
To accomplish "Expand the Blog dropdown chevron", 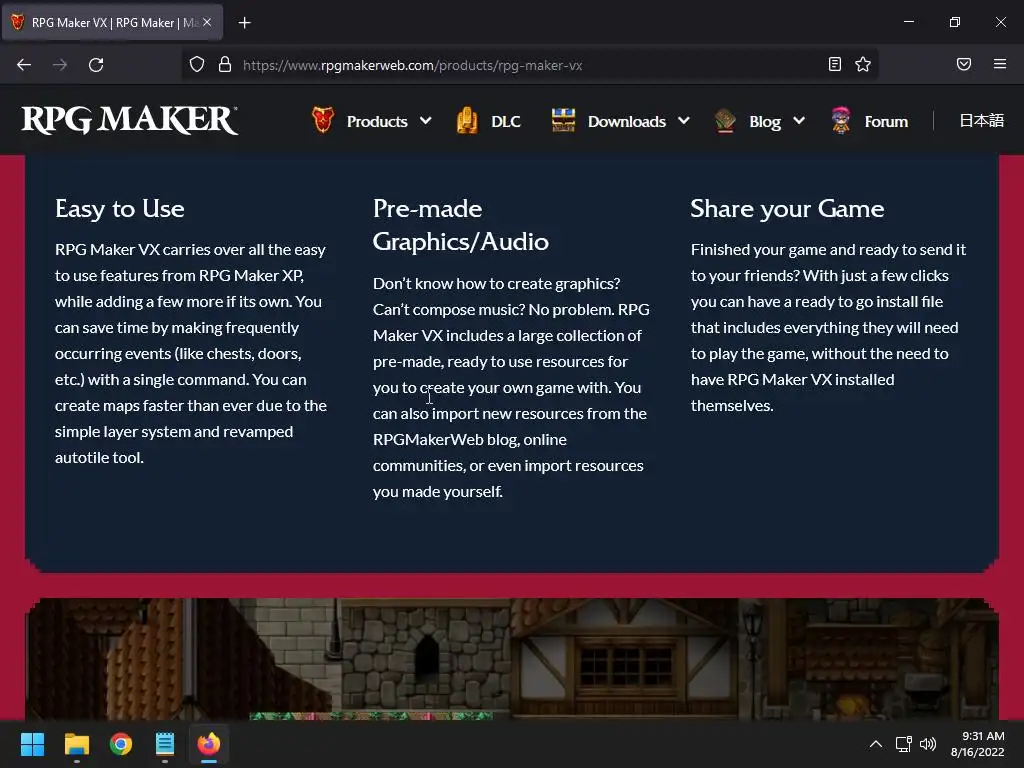I will (799, 121).
